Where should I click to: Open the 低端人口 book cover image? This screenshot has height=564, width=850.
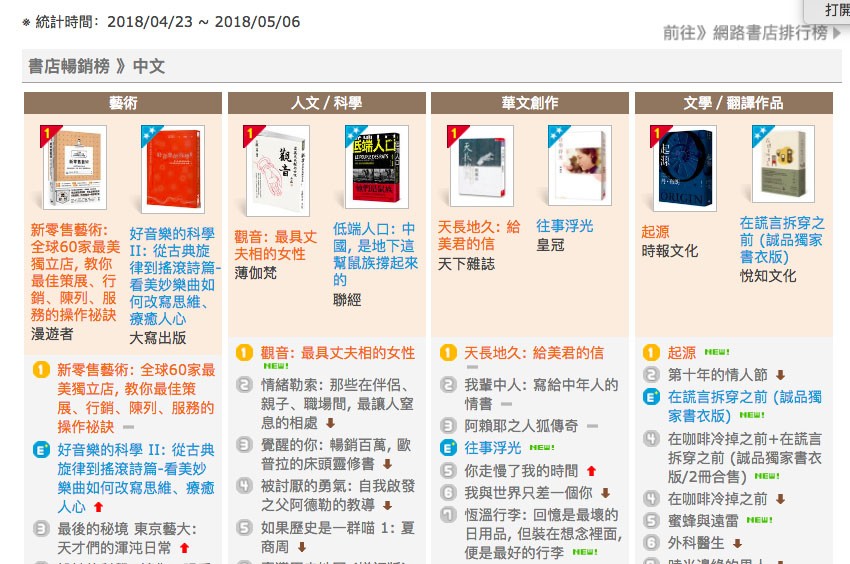[377, 167]
